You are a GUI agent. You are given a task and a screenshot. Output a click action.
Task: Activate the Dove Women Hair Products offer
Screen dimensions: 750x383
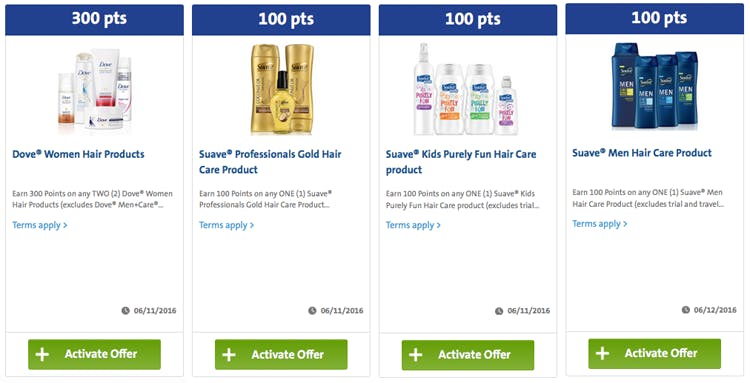tap(94, 354)
